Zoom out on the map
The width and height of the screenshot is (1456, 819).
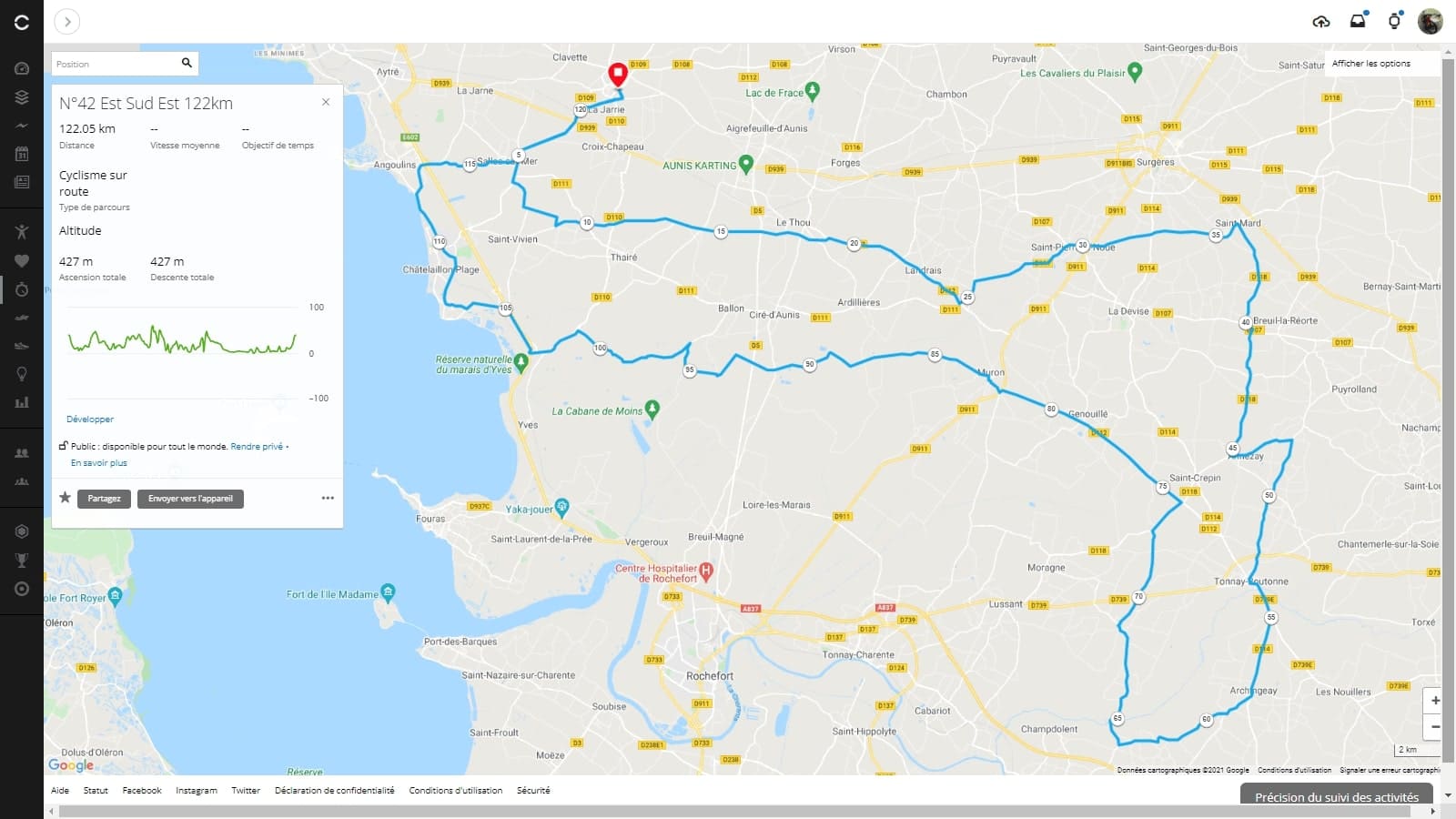[1434, 726]
